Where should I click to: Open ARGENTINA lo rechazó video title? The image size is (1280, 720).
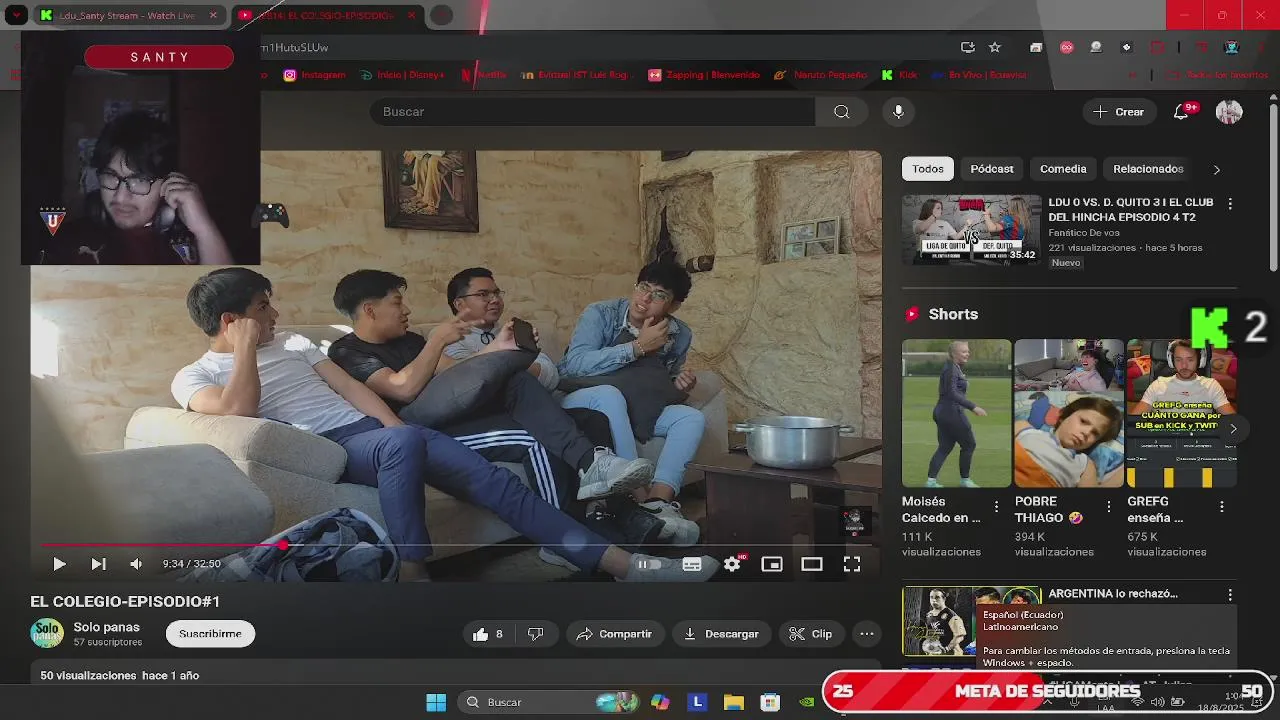[x=1112, y=594]
